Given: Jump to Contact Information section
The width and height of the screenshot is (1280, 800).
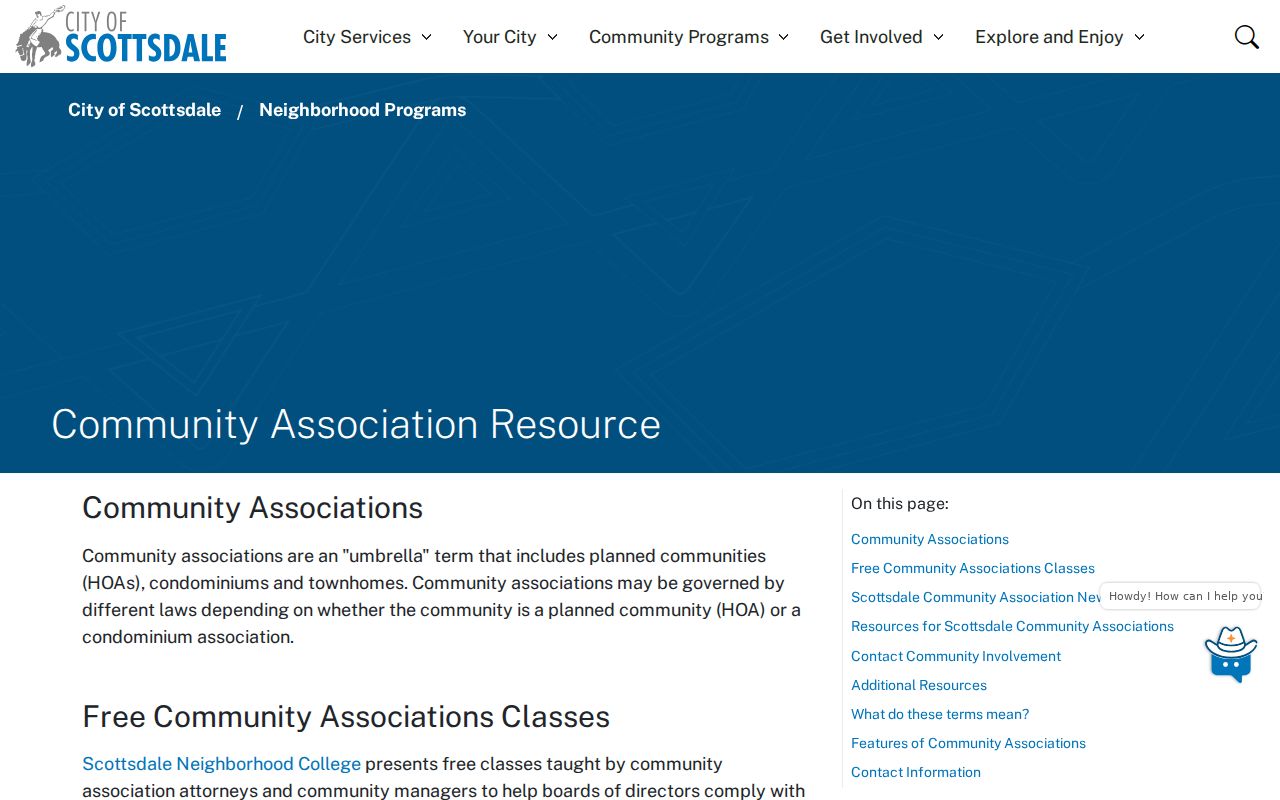Looking at the screenshot, I should pos(916,772).
